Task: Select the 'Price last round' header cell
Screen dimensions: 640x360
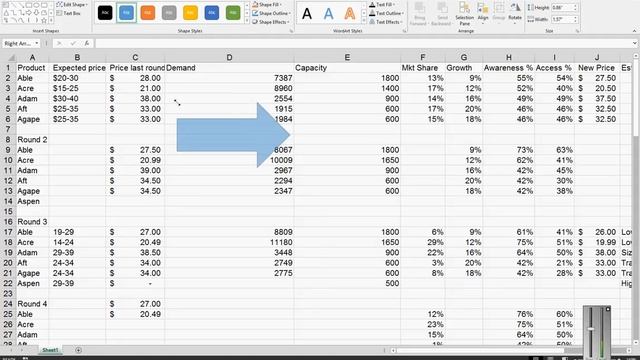Action: point(135,68)
